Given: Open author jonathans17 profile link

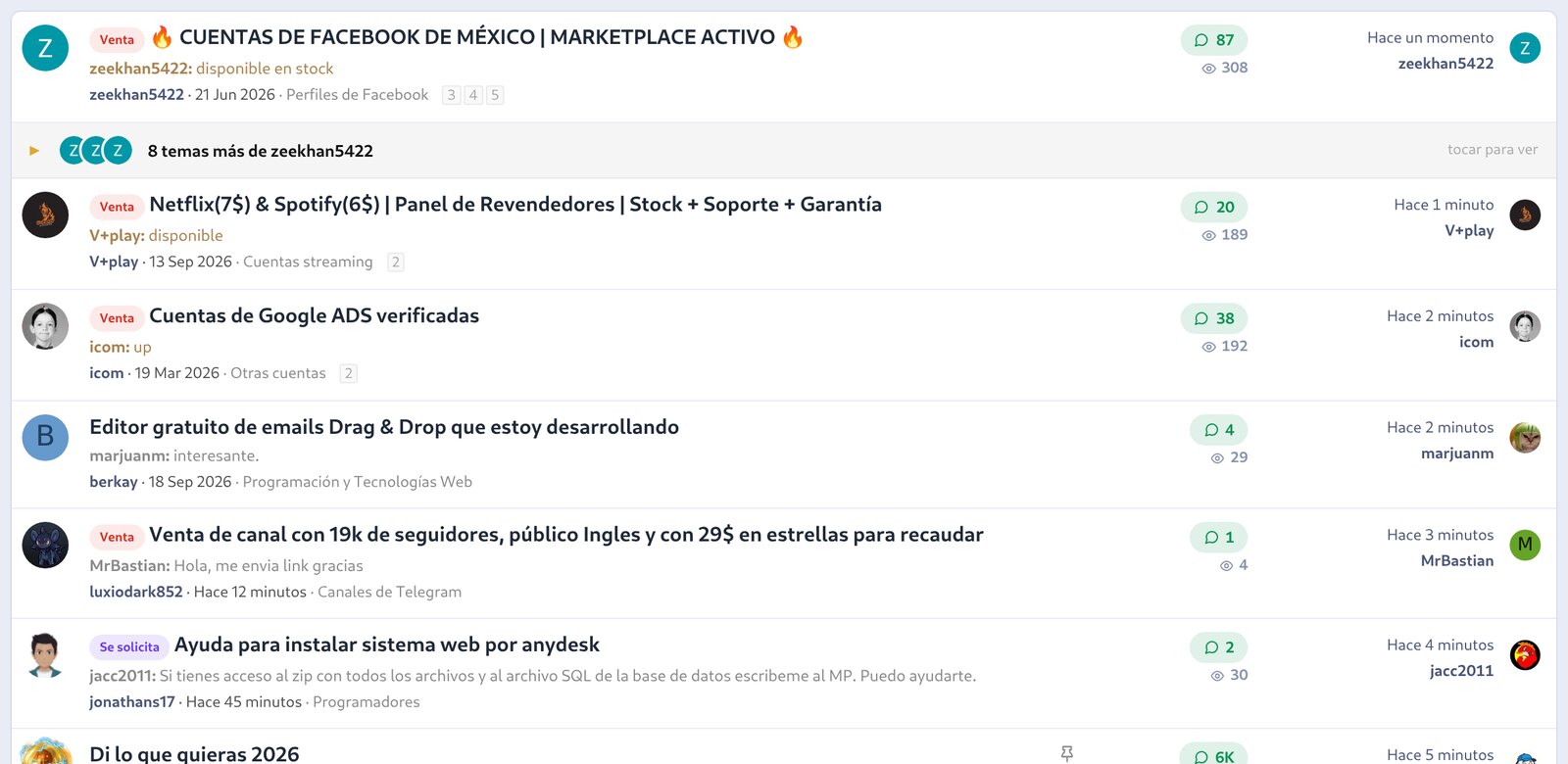Looking at the screenshot, I should [132, 702].
